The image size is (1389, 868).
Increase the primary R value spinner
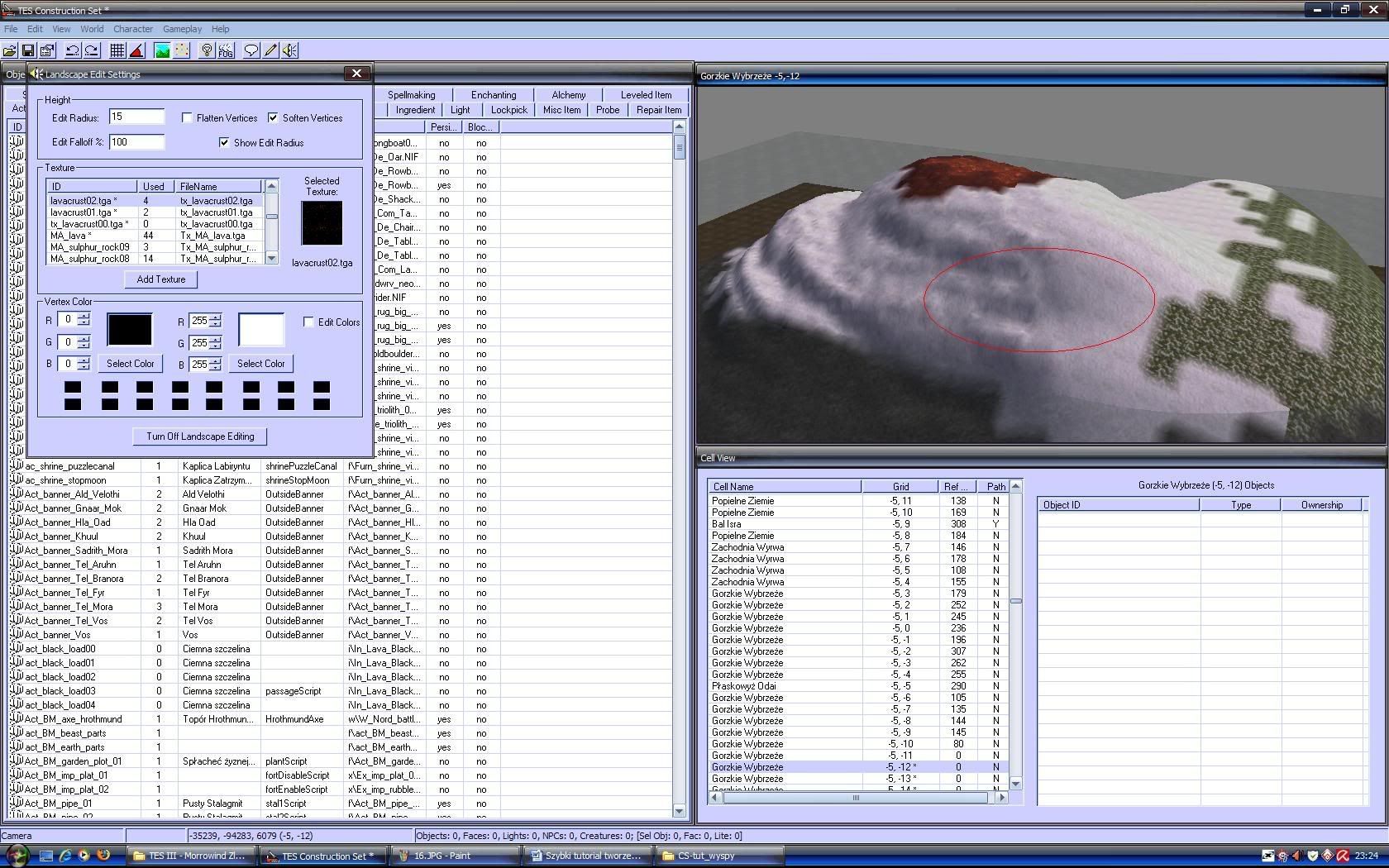pos(84,317)
